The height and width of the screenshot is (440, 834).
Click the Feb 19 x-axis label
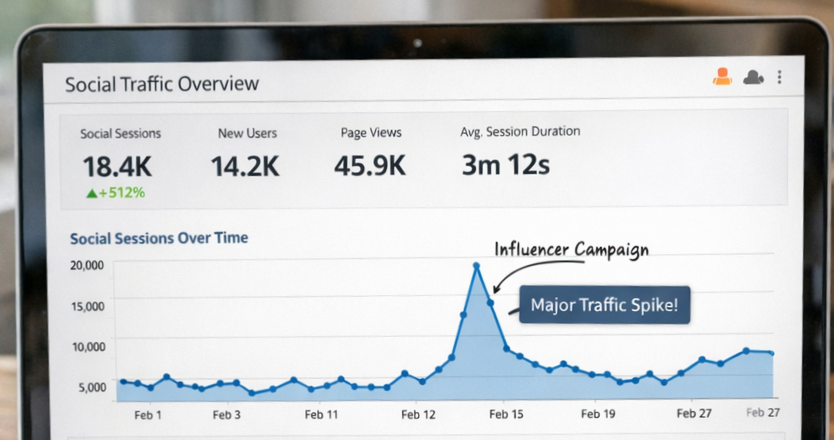pos(597,413)
